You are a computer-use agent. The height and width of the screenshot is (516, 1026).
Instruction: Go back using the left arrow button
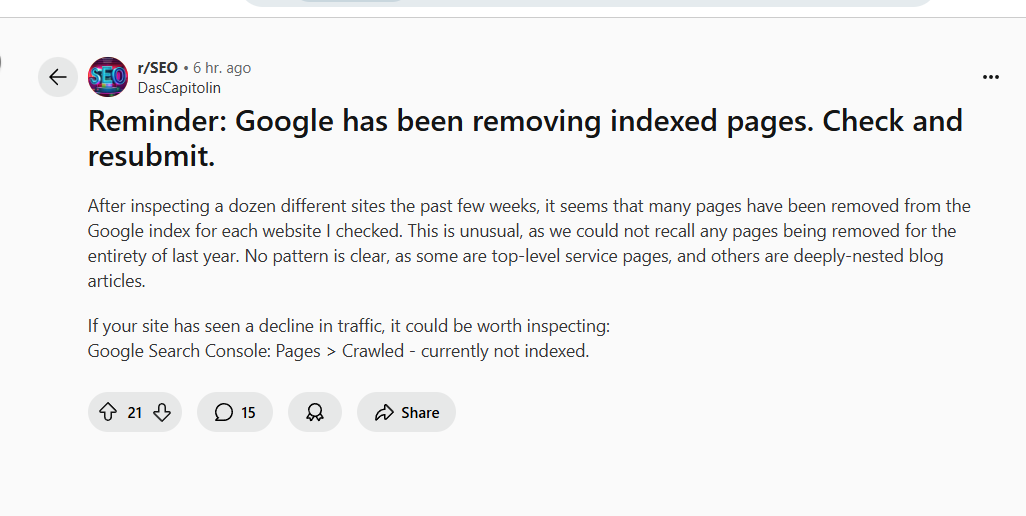coord(58,77)
